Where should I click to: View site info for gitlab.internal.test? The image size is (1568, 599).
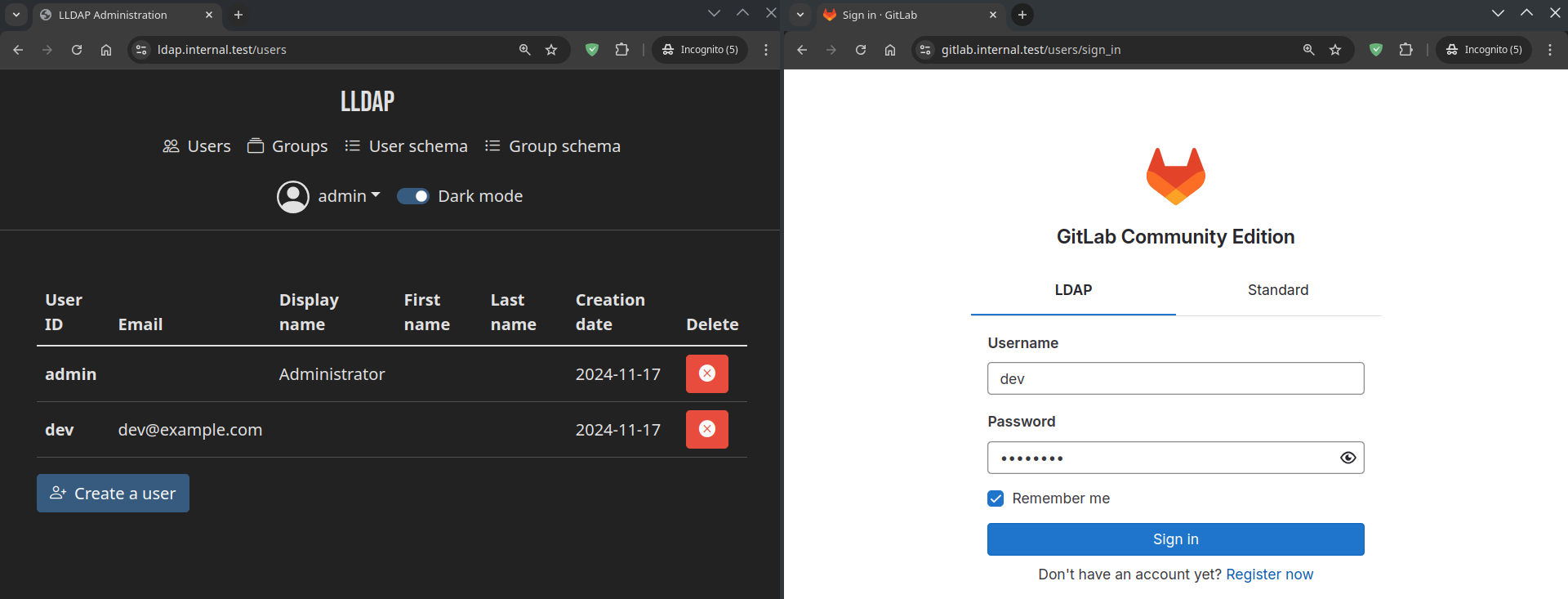(x=925, y=50)
